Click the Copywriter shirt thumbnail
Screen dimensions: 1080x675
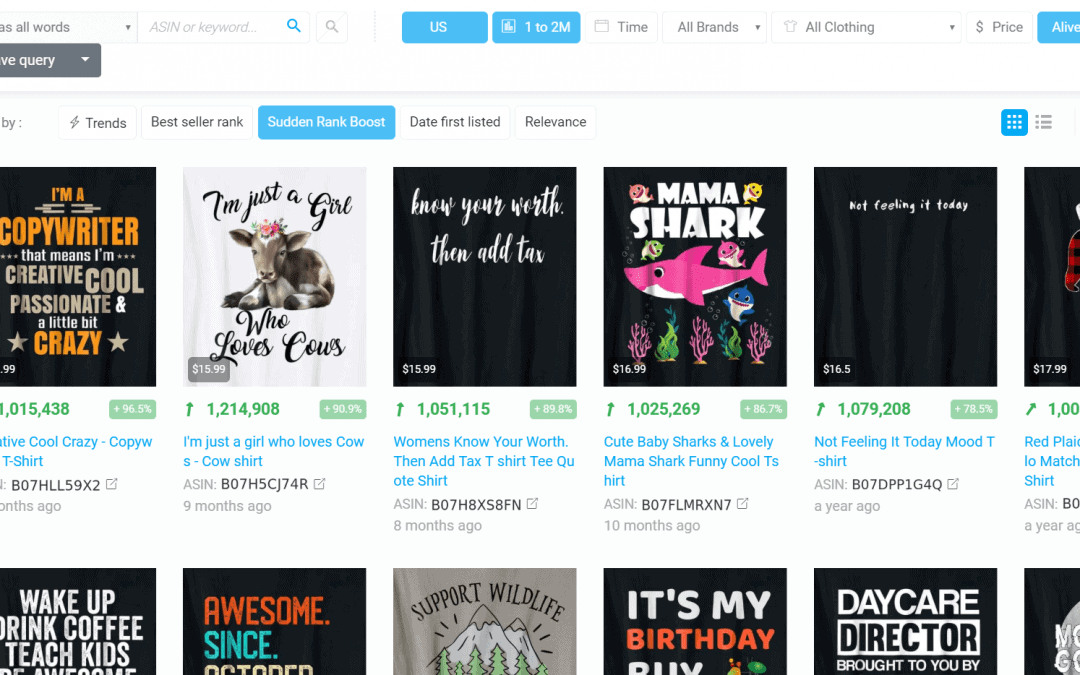pyautogui.click(x=78, y=276)
